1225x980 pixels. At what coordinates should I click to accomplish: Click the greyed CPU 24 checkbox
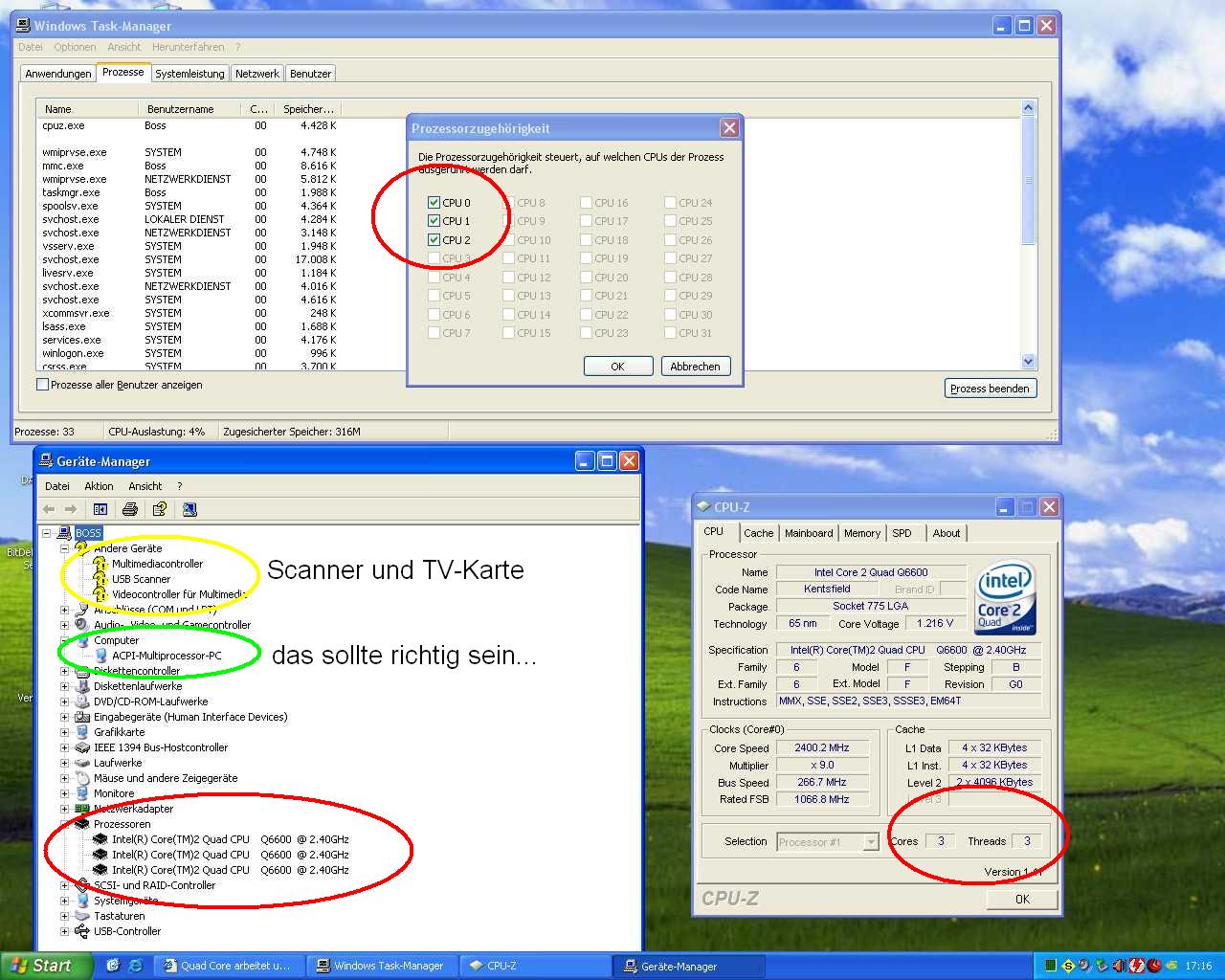pos(670,203)
